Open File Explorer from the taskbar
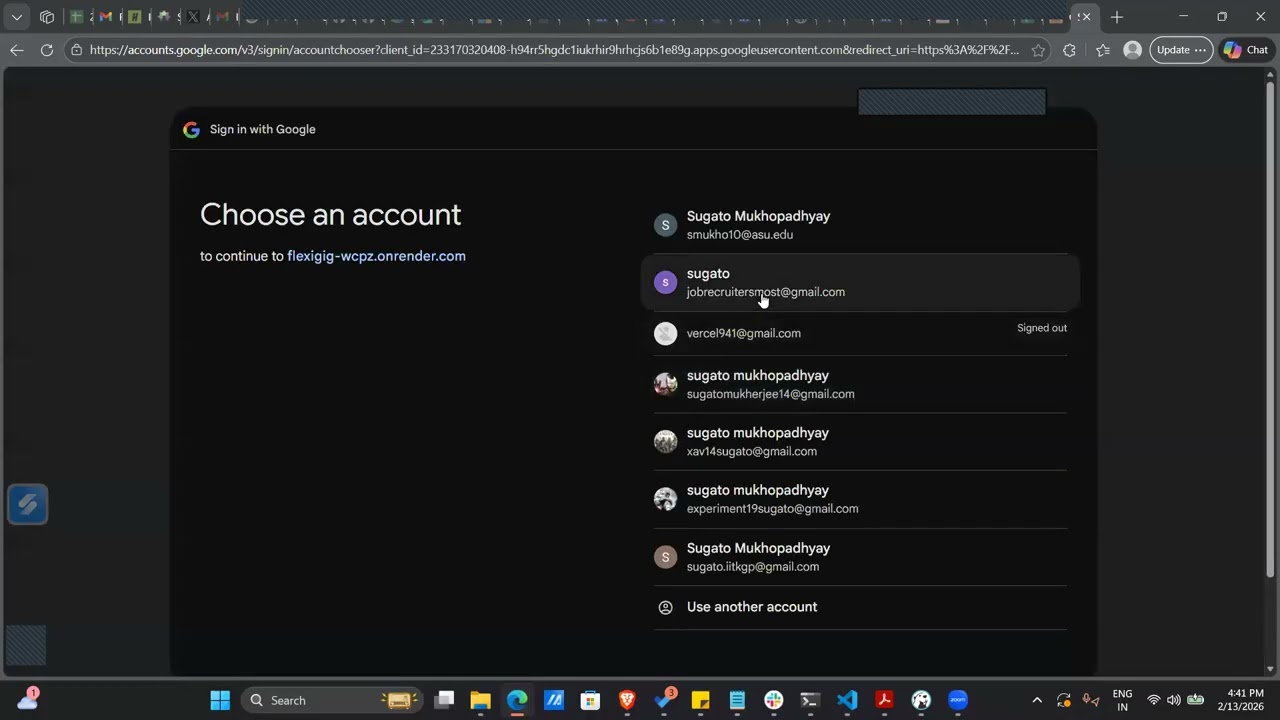Image resolution: width=1280 pixels, height=720 pixels. click(480, 700)
